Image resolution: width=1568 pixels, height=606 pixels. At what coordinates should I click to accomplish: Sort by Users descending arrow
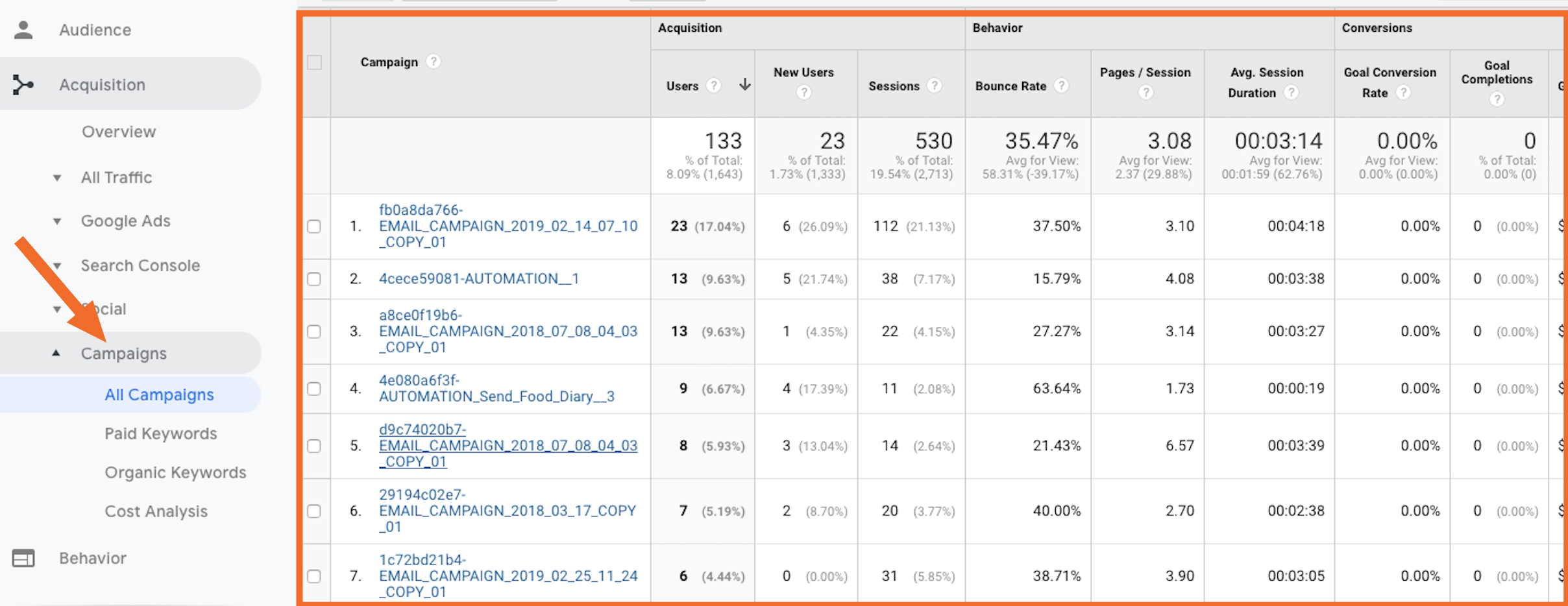[x=745, y=85]
